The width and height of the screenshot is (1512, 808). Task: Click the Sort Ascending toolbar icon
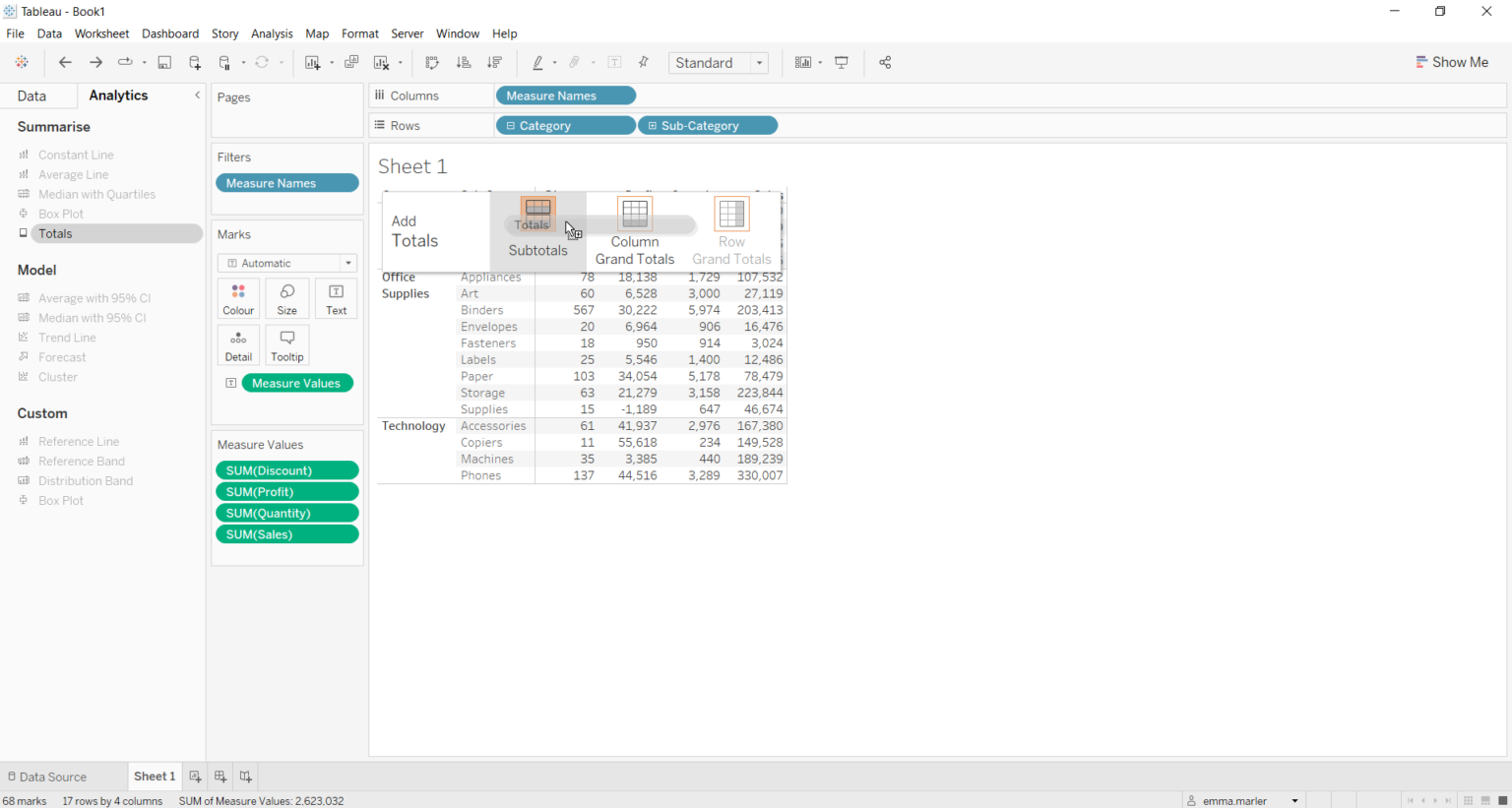coord(464,62)
